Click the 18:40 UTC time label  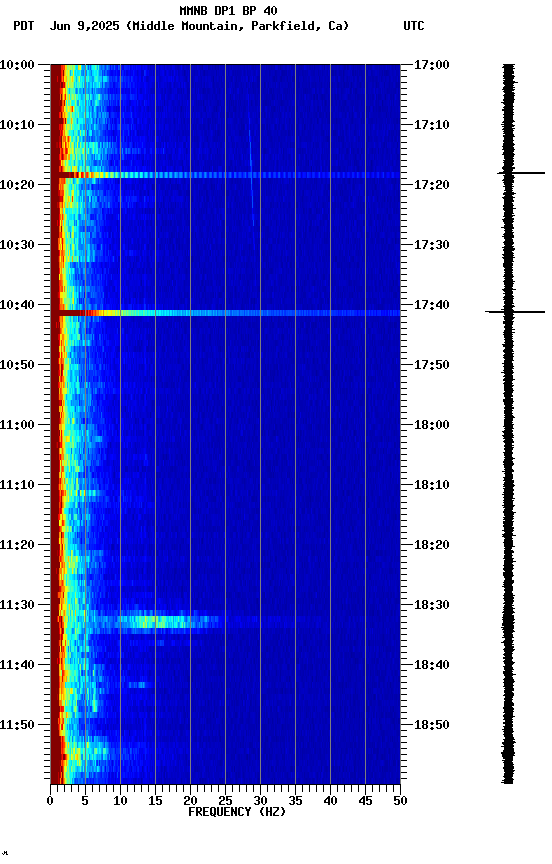pos(432,665)
